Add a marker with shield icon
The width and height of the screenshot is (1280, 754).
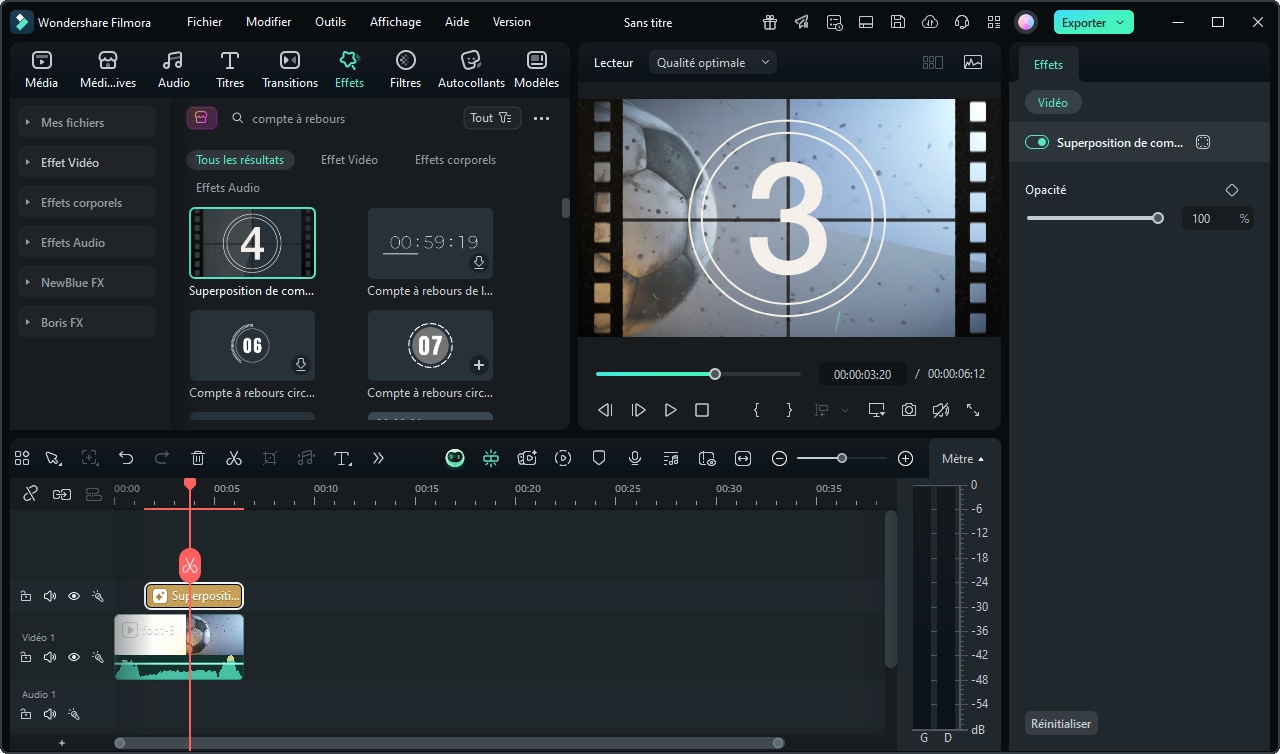(599, 458)
